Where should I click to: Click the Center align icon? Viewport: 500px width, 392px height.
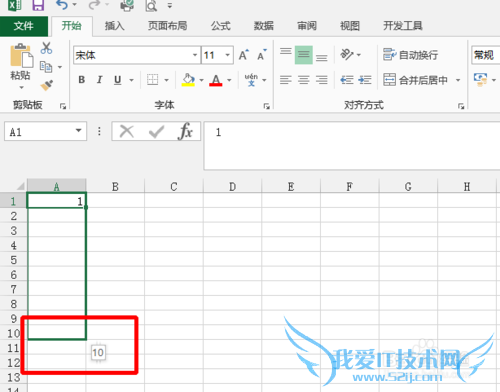pos(304,80)
